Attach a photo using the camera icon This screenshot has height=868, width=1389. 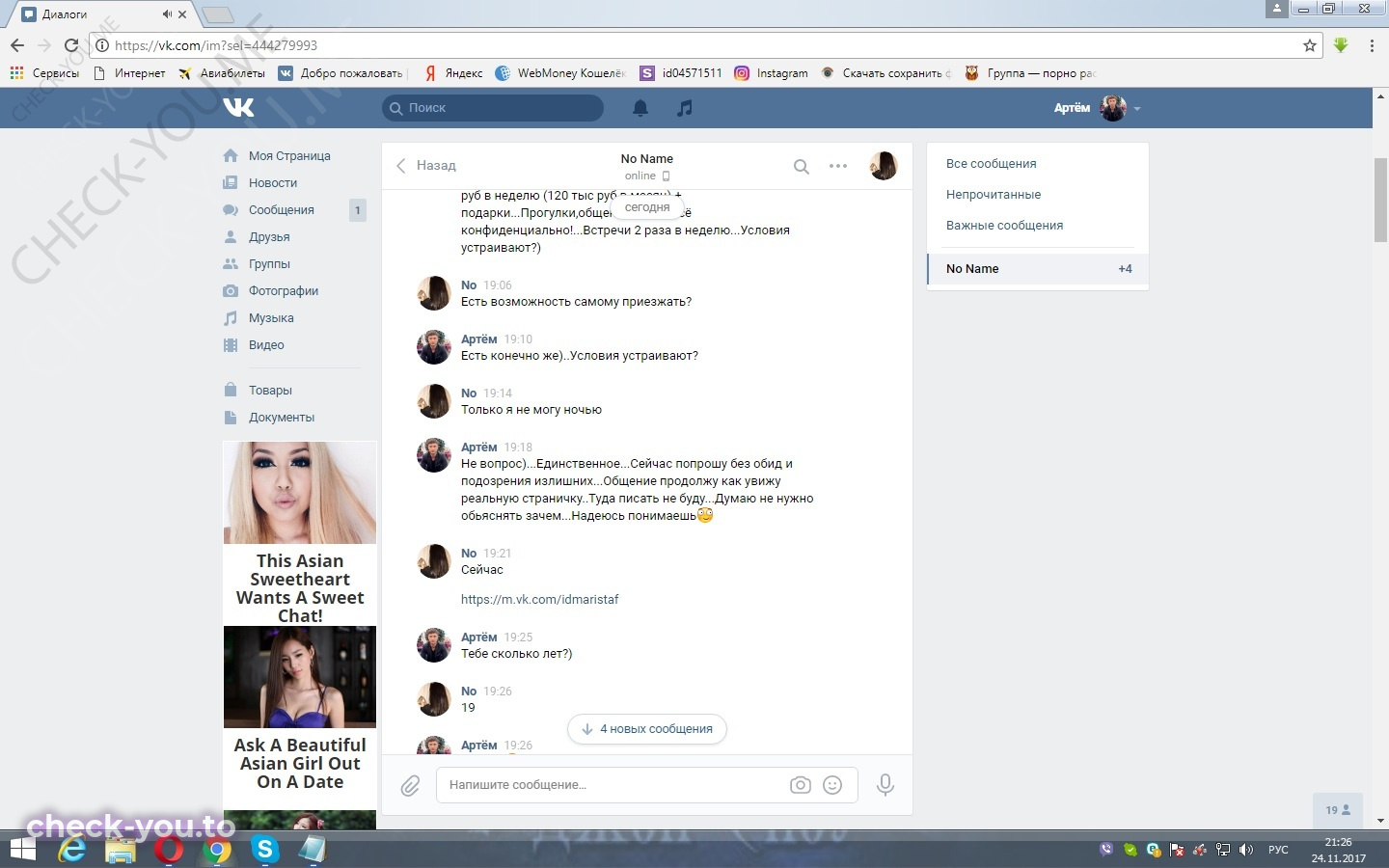tap(801, 785)
